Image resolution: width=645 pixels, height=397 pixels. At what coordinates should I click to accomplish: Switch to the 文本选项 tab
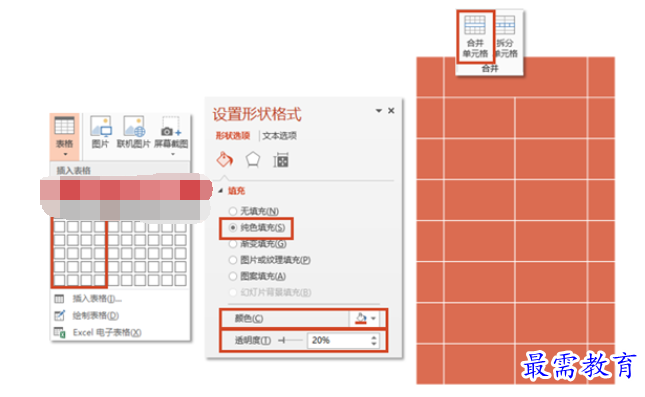coord(279,136)
